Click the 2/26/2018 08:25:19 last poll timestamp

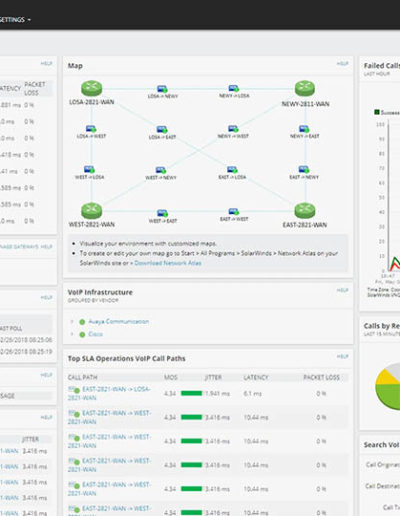pos(26,352)
